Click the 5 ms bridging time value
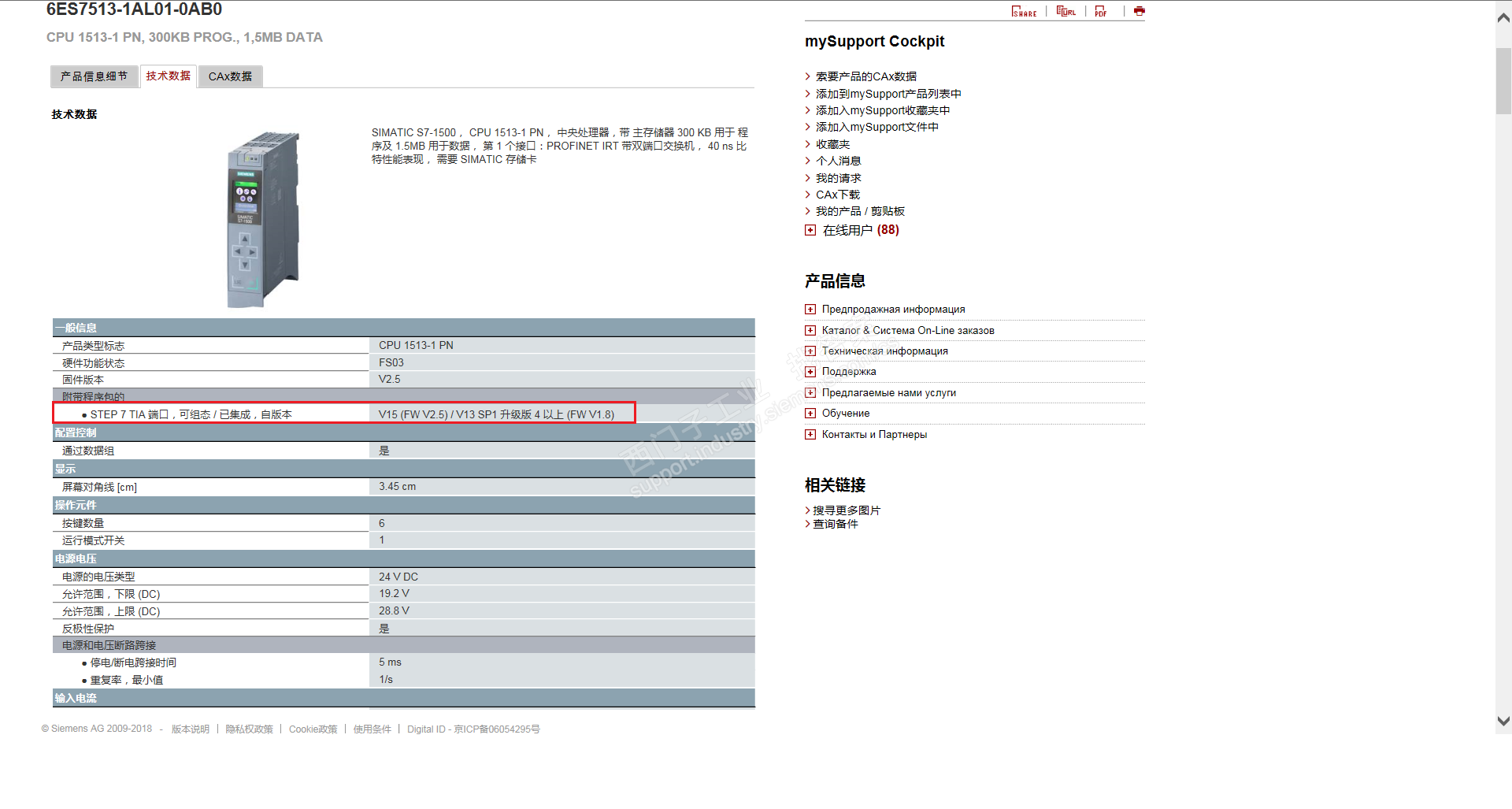1512x809 pixels. (x=391, y=662)
